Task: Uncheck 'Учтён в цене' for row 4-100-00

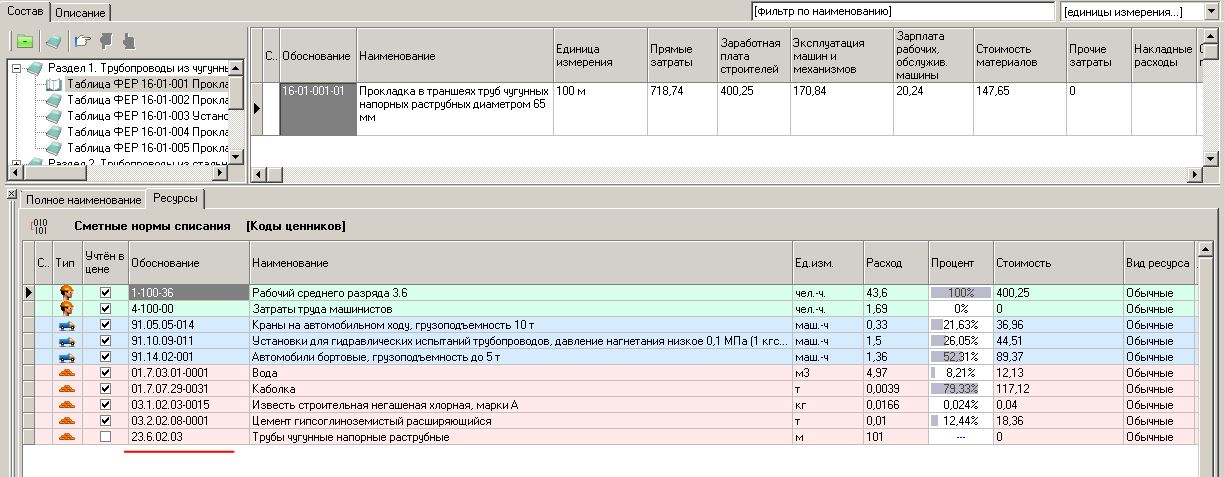Action: pos(105,309)
